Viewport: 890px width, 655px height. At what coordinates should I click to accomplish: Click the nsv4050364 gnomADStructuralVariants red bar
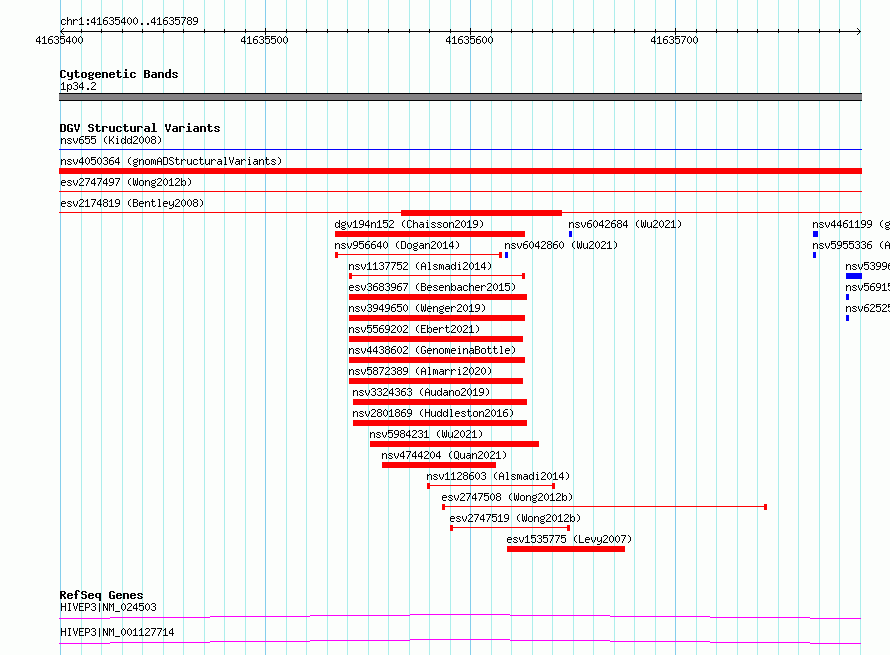(460, 171)
